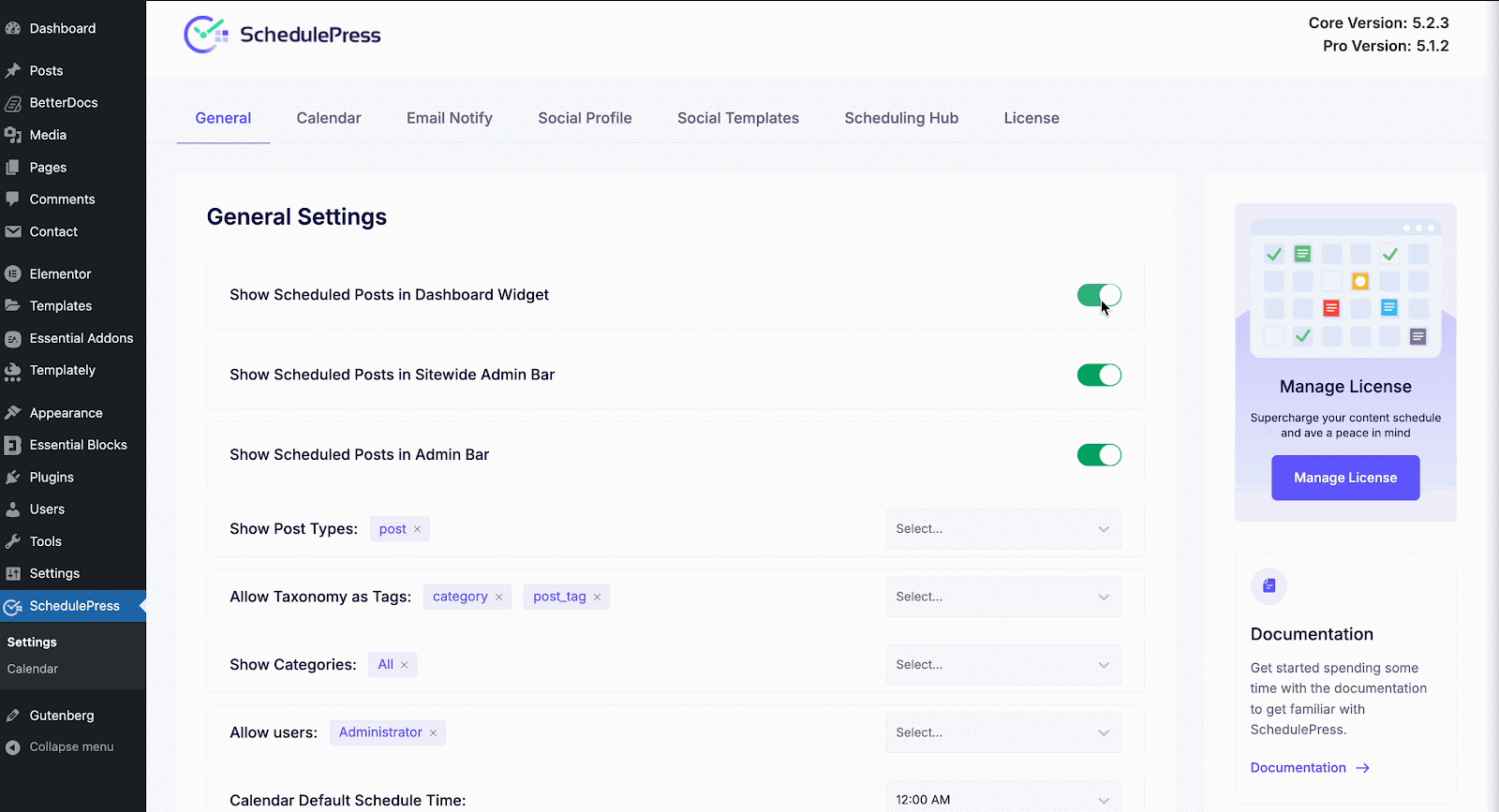Toggle Show Scheduled Posts in Admin Bar
Image resolution: width=1499 pixels, height=812 pixels.
tap(1099, 455)
